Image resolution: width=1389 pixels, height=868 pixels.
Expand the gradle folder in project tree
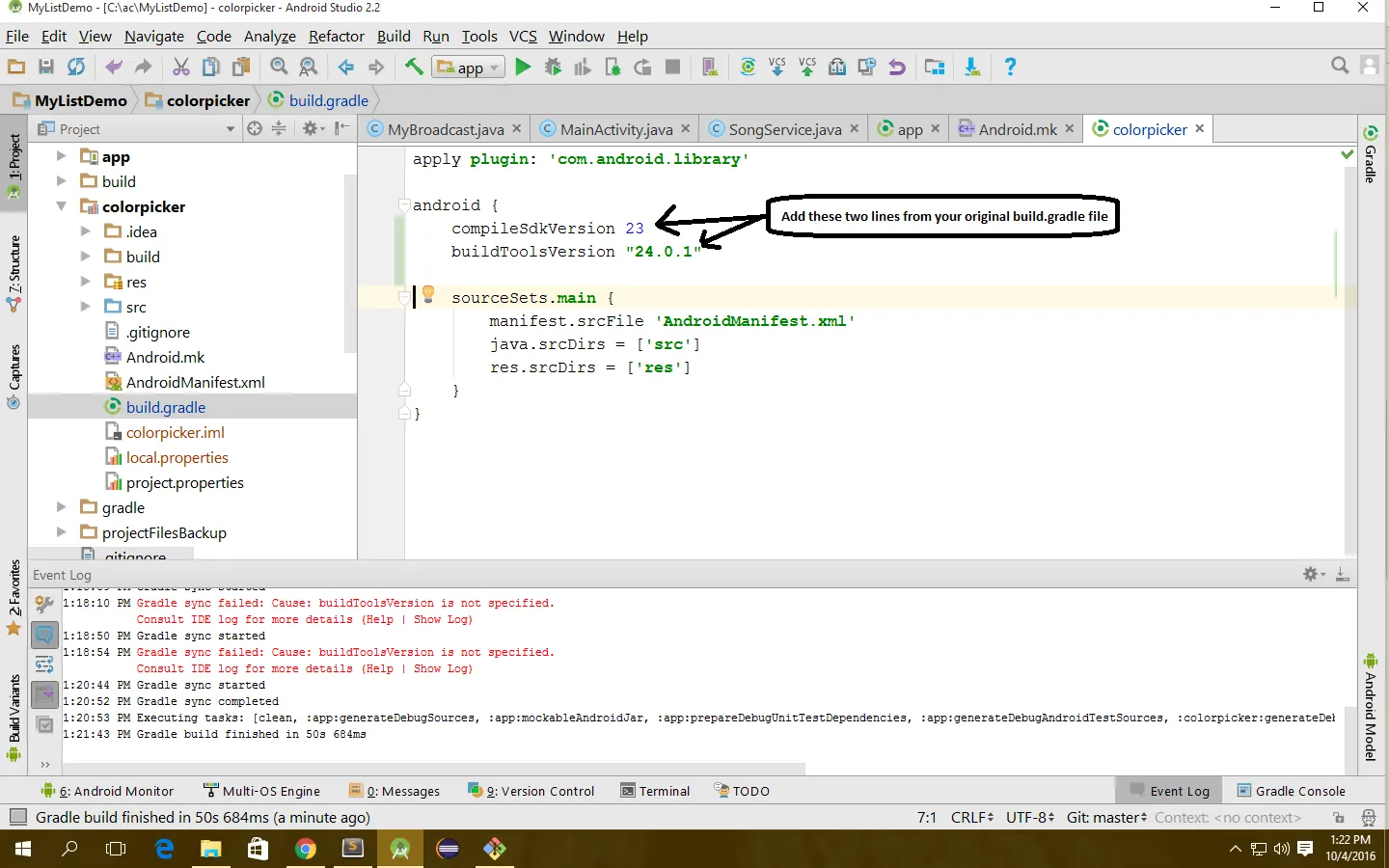[x=62, y=507]
